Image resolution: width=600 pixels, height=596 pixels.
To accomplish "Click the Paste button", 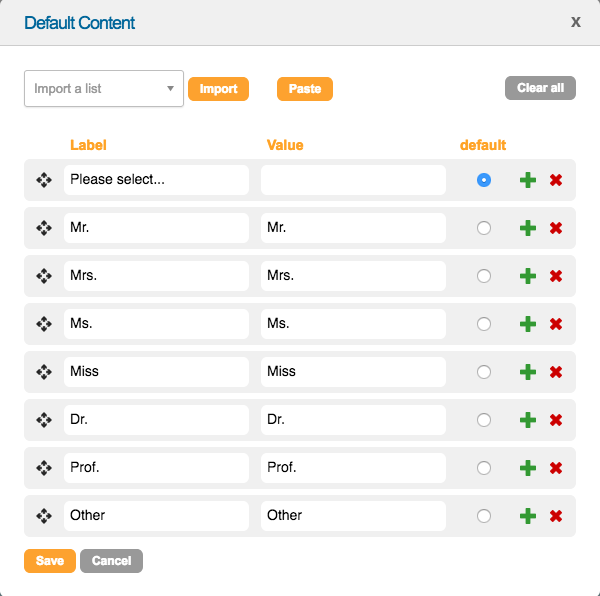I will click(x=304, y=89).
